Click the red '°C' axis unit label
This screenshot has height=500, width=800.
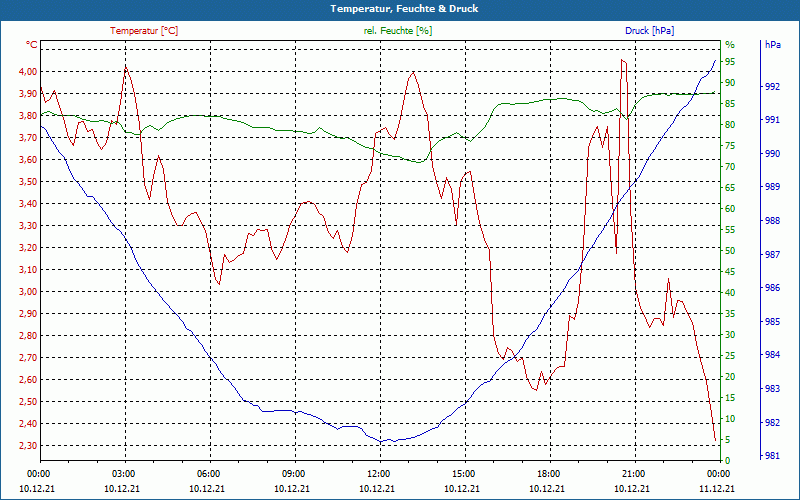pyautogui.click(x=32, y=45)
